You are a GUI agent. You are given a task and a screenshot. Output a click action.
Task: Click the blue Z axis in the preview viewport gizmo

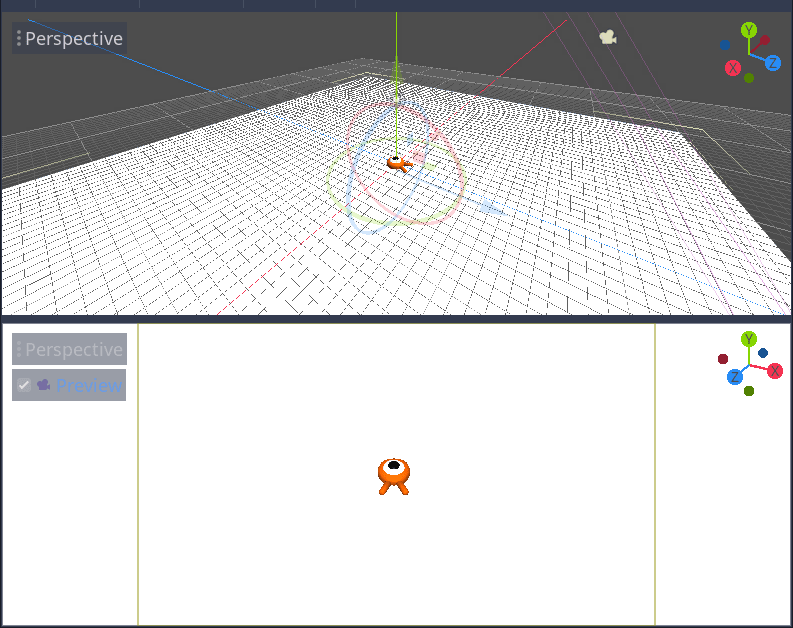pyautogui.click(x=735, y=377)
